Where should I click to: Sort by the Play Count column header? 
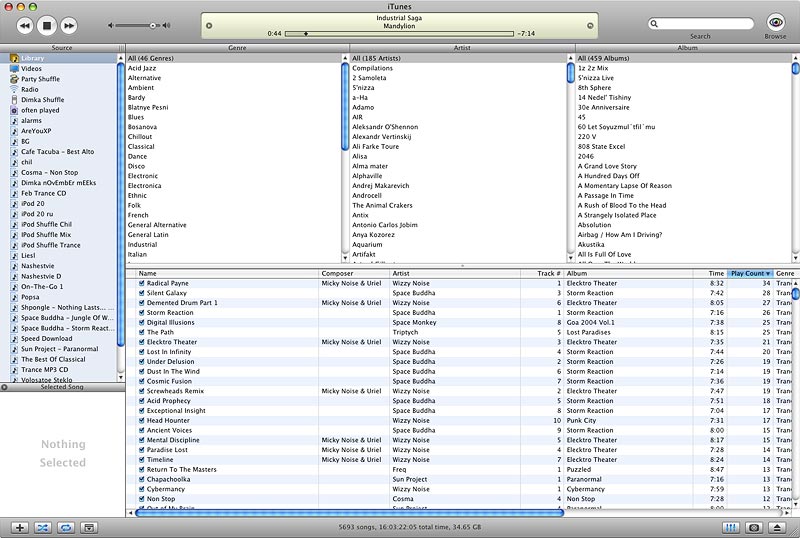coord(750,274)
